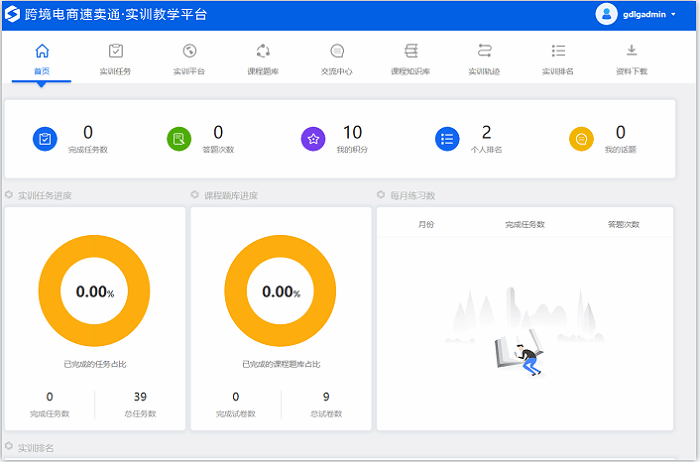
Task: Click green 答题次数 search-document icon
Action: pyautogui.click(x=179, y=139)
